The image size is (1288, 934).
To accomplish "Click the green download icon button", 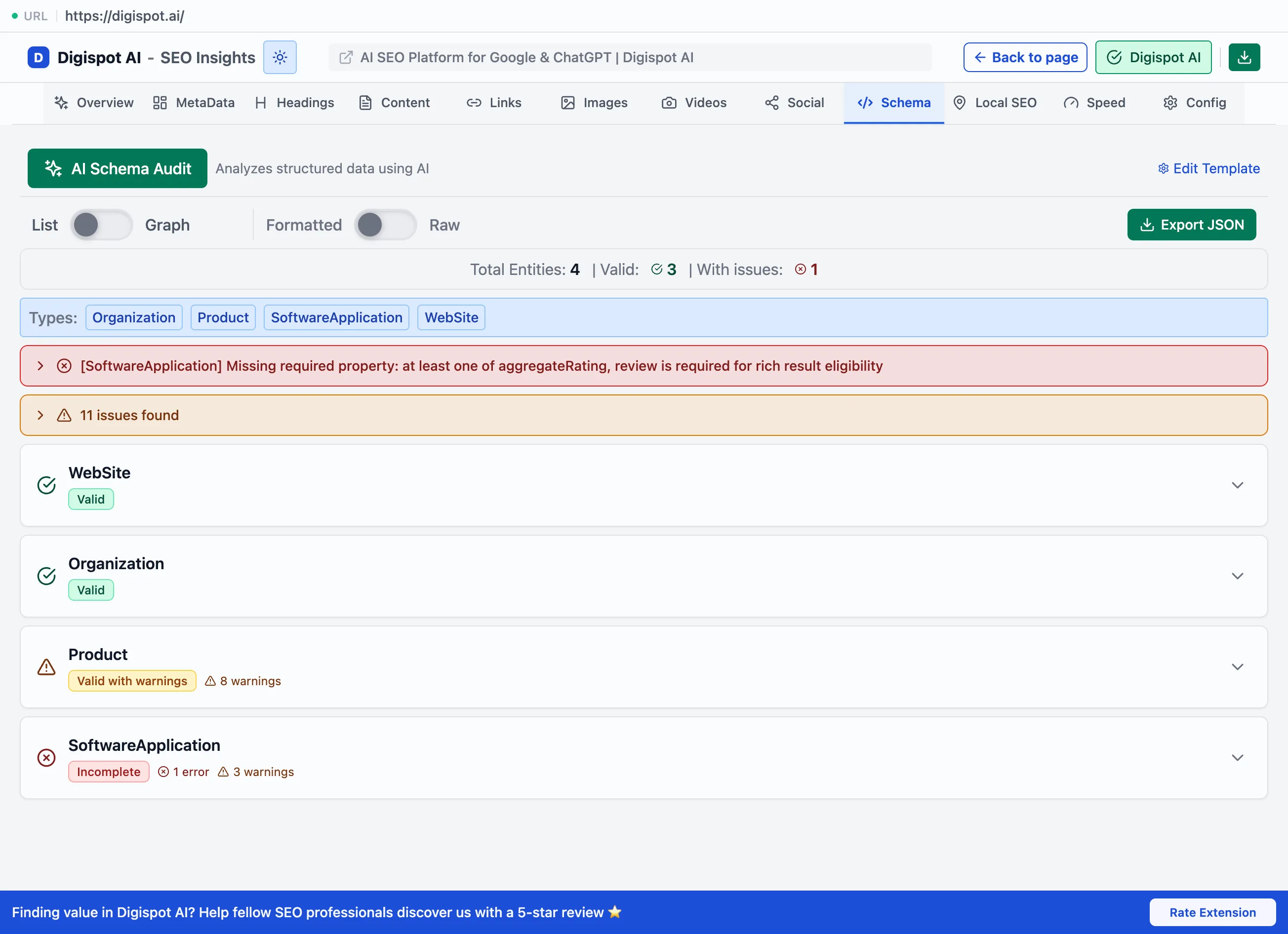I will point(1244,57).
